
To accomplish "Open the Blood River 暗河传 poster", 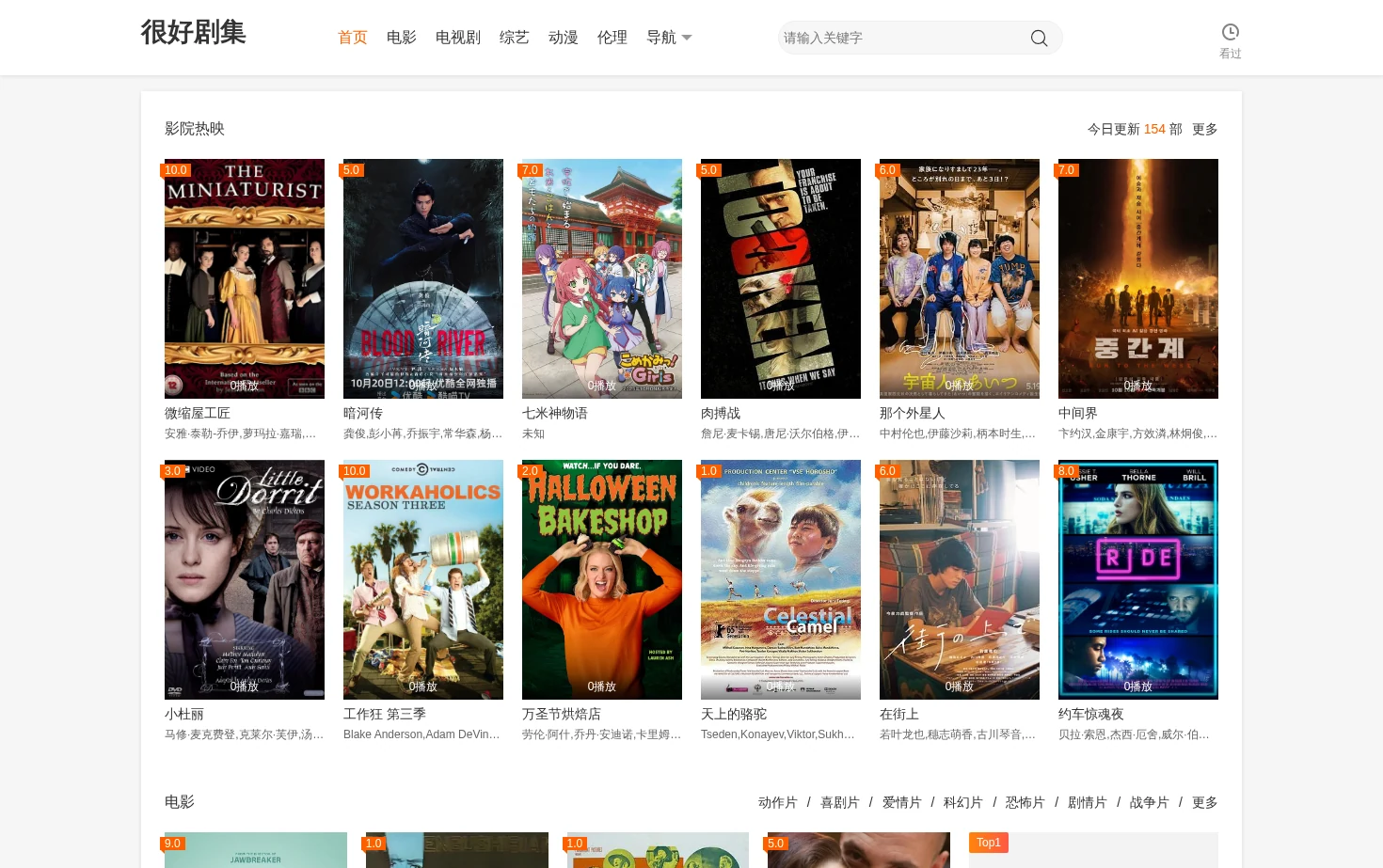I will [x=423, y=278].
